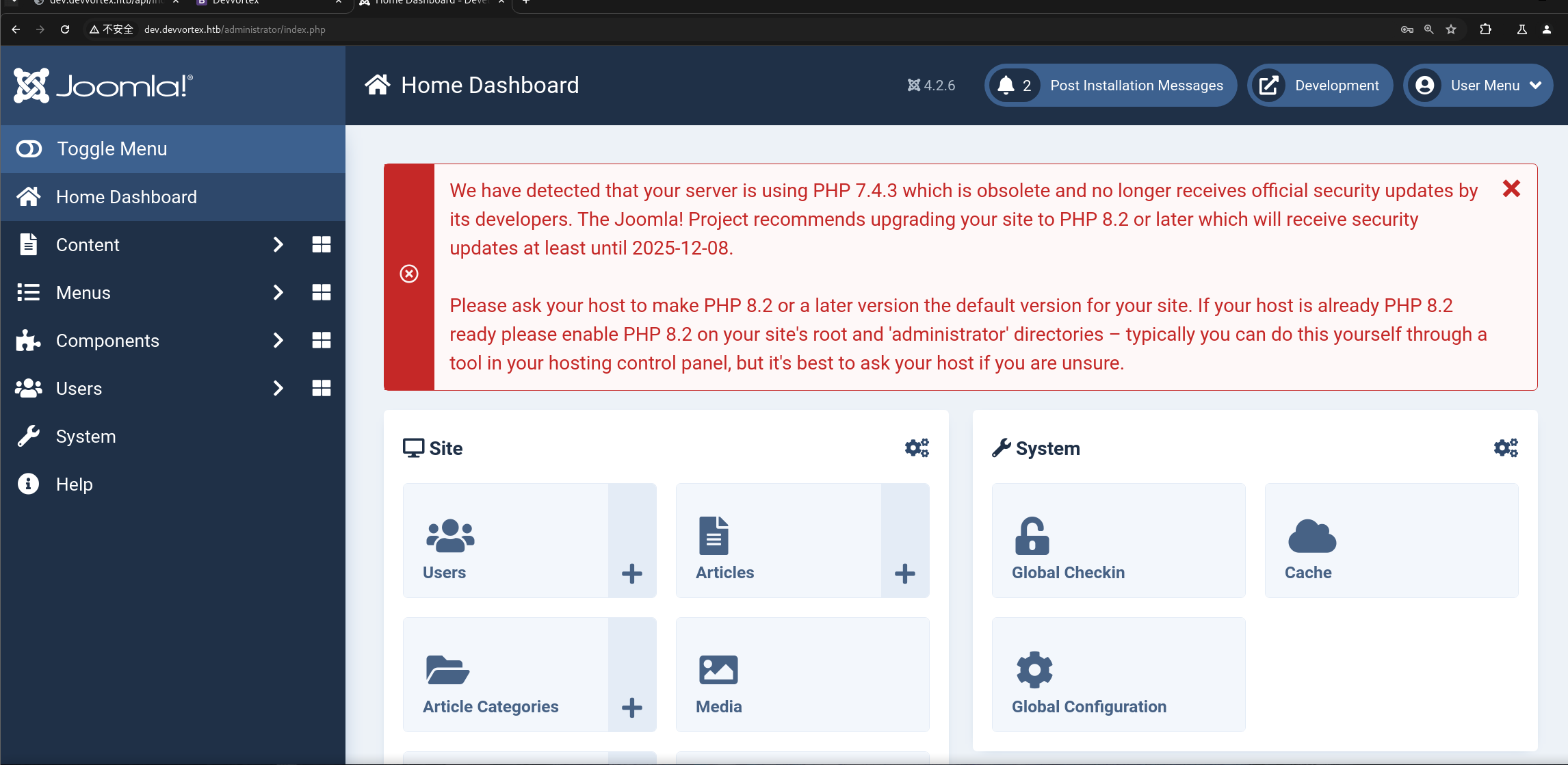The width and height of the screenshot is (1568, 765).
Task: Click the Joomla logo in sidebar
Action: click(x=103, y=86)
